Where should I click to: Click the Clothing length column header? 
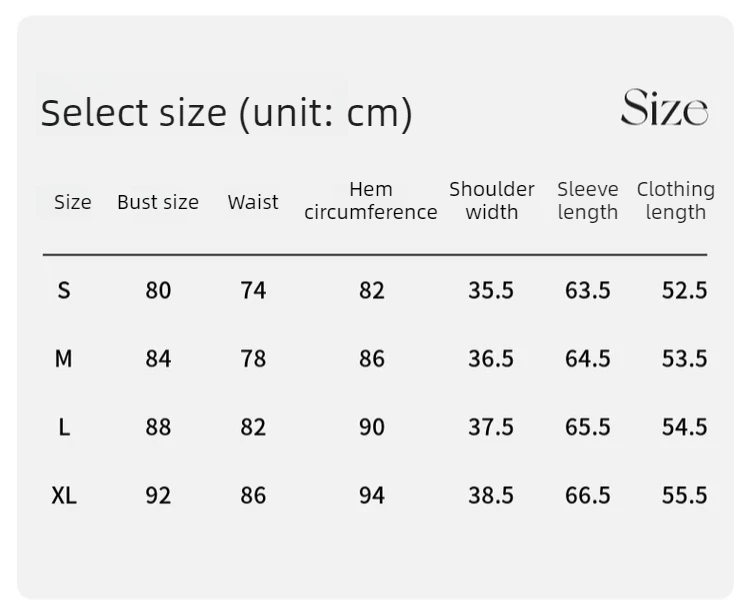pos(676,201)
